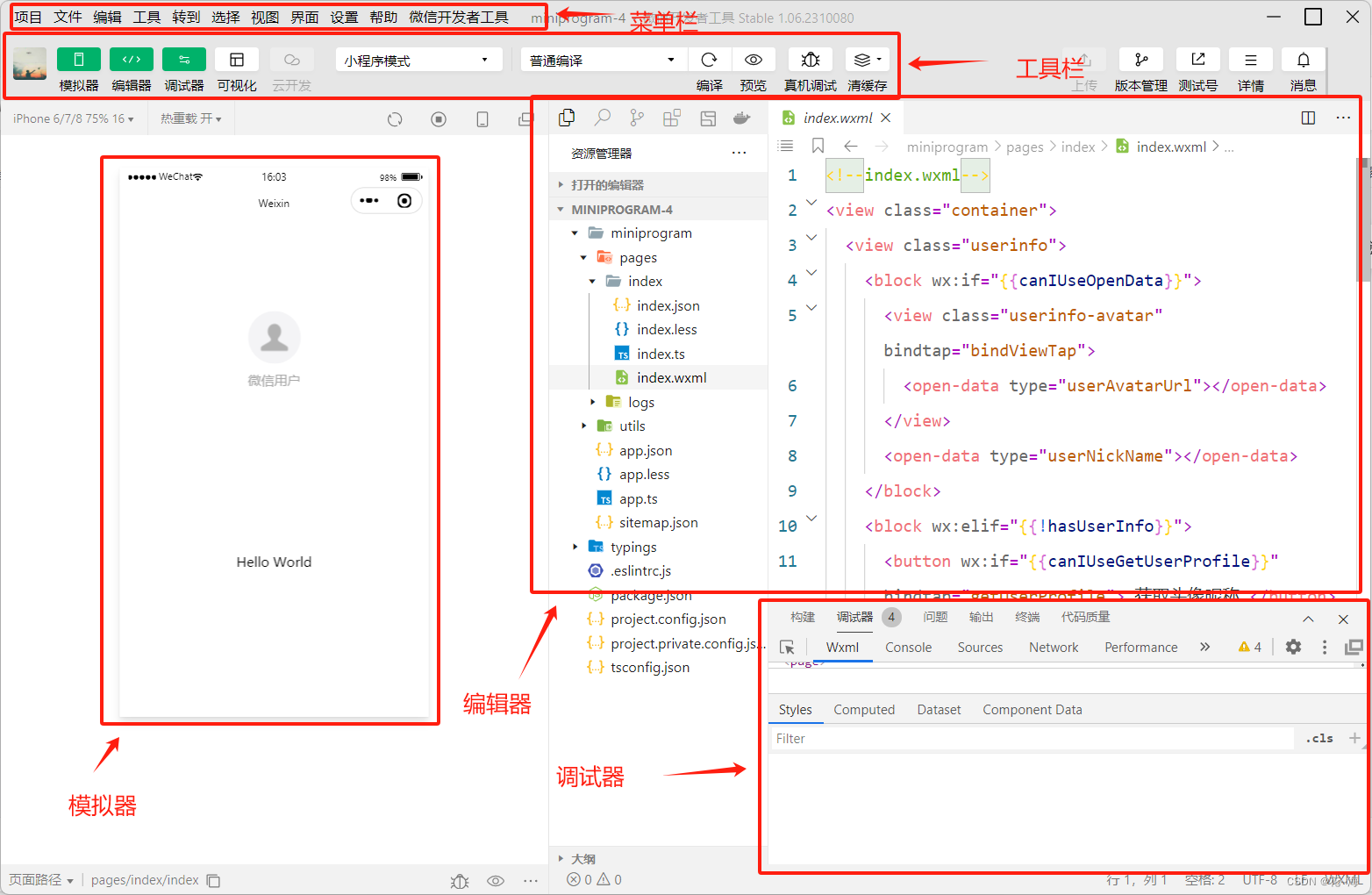Open the 文件 menu

pyautogui.click(x=68, y=18)
